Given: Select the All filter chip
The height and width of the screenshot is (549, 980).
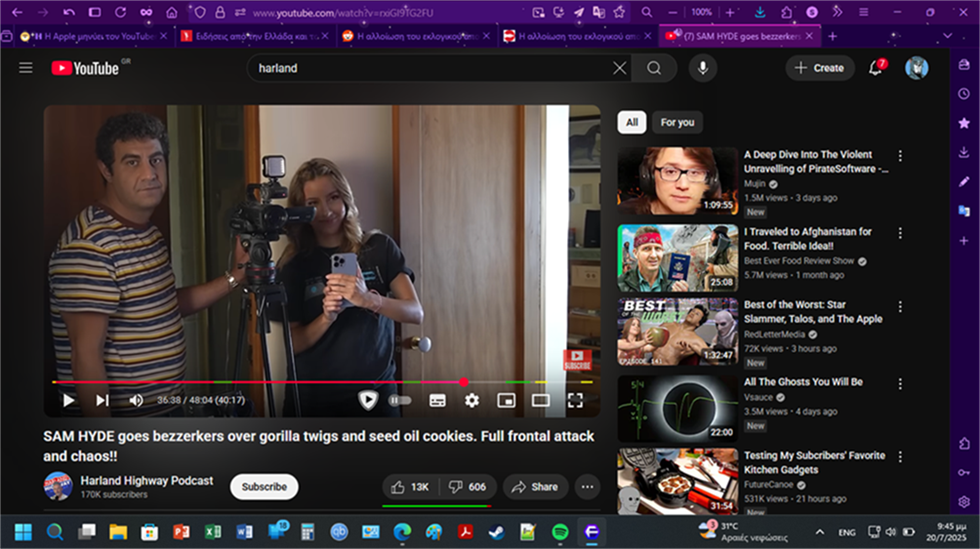Looking at the screenshot, I should tap(632, 122).
